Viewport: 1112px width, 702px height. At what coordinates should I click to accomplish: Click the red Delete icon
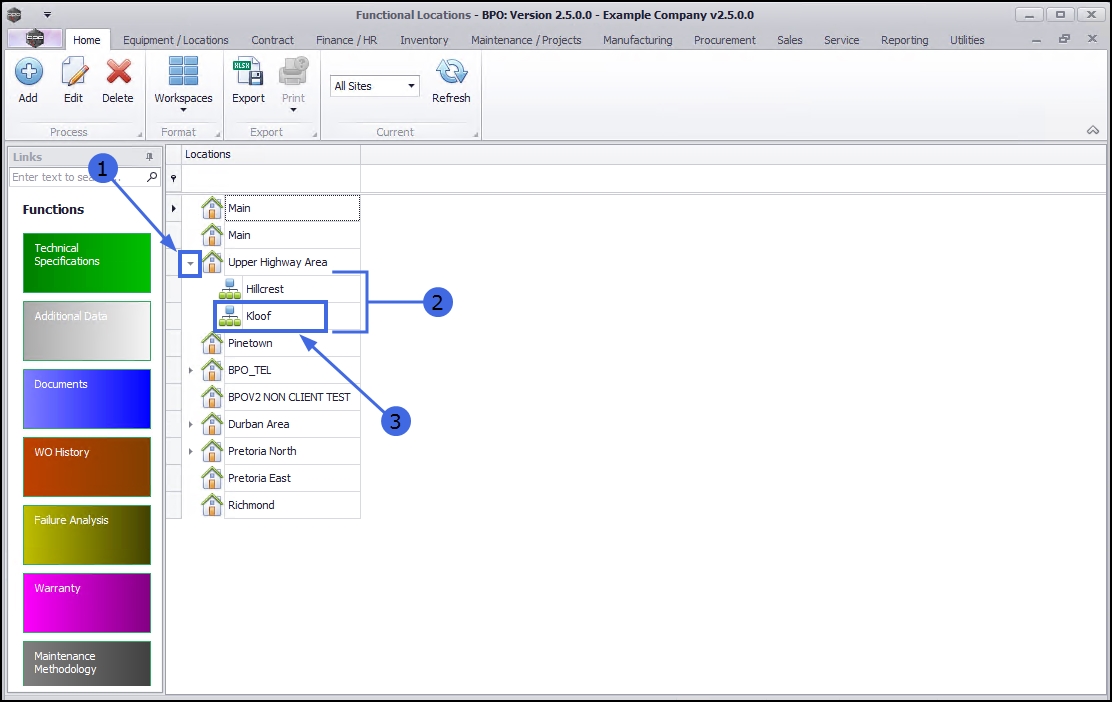point(118,72)
